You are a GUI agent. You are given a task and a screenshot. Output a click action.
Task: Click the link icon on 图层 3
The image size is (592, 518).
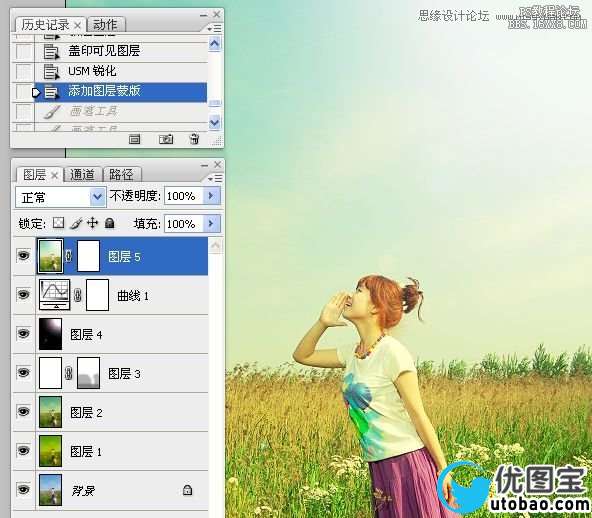coord(69,373)
